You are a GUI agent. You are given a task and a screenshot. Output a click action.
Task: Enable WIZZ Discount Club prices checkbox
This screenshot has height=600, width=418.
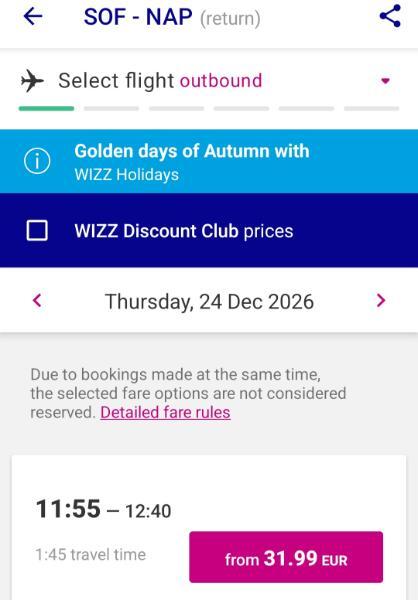pos(37,230)
